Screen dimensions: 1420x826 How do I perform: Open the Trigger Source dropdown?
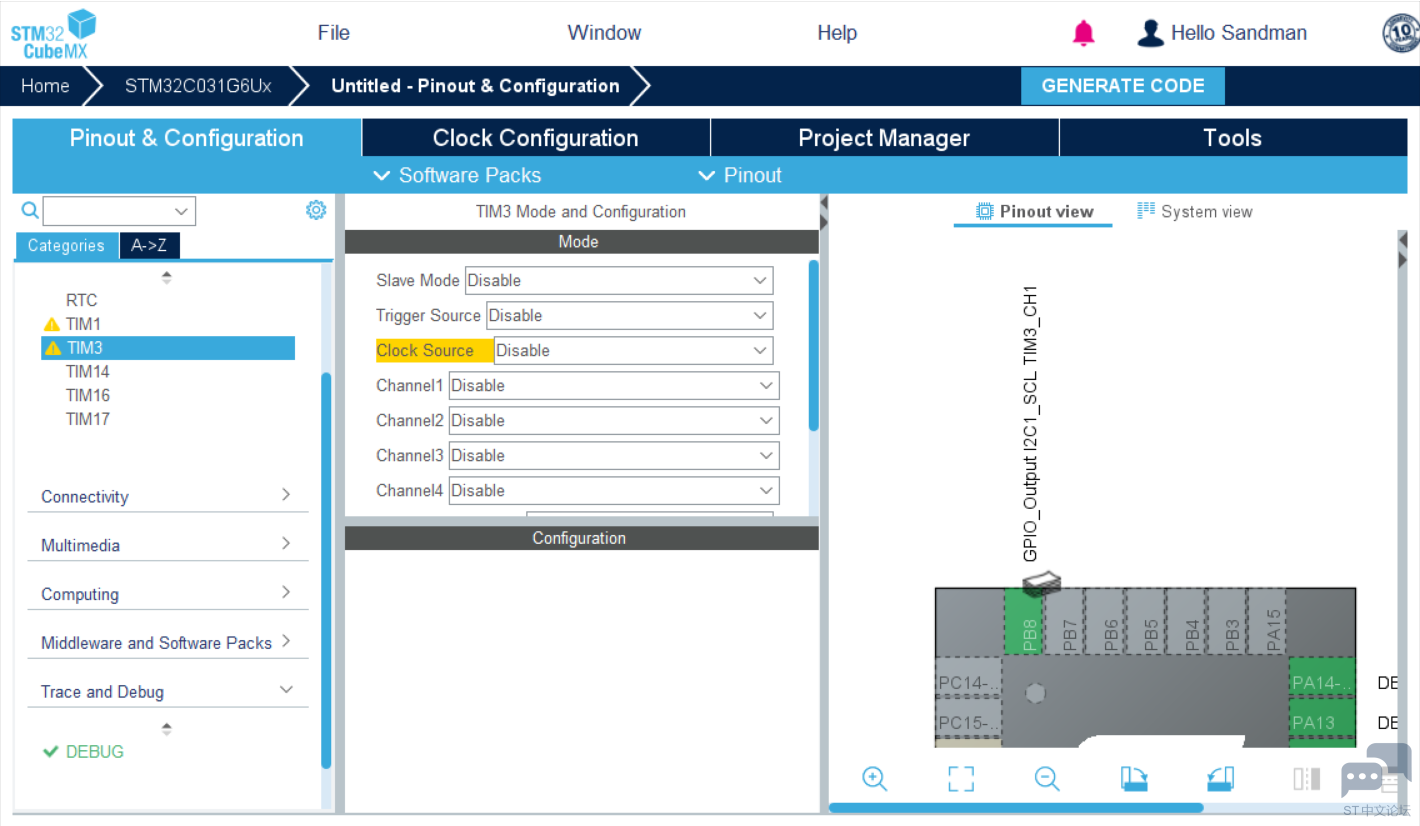(x=630, y=316)
